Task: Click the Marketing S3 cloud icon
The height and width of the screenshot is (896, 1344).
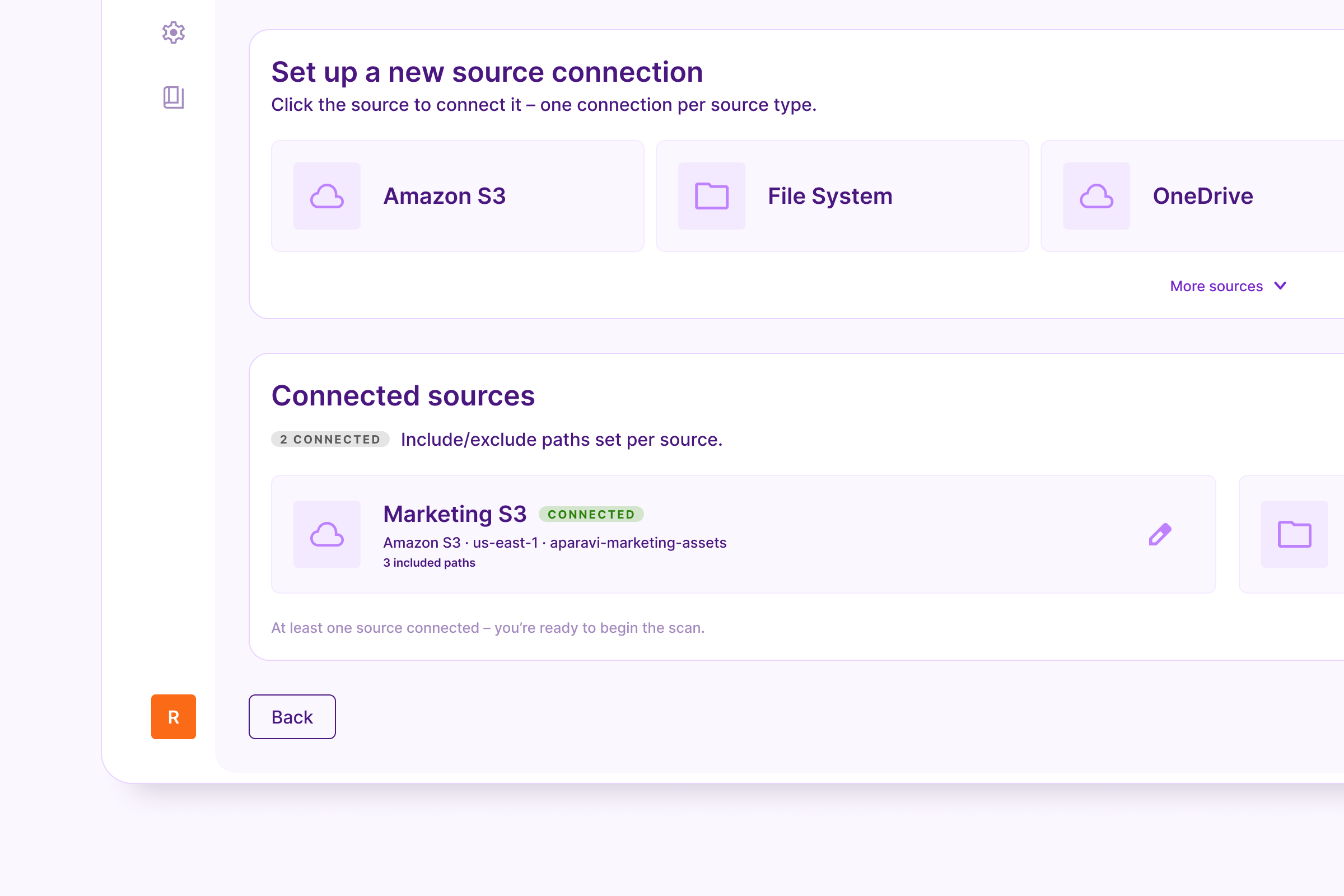Action: click(x=327, y=534)
